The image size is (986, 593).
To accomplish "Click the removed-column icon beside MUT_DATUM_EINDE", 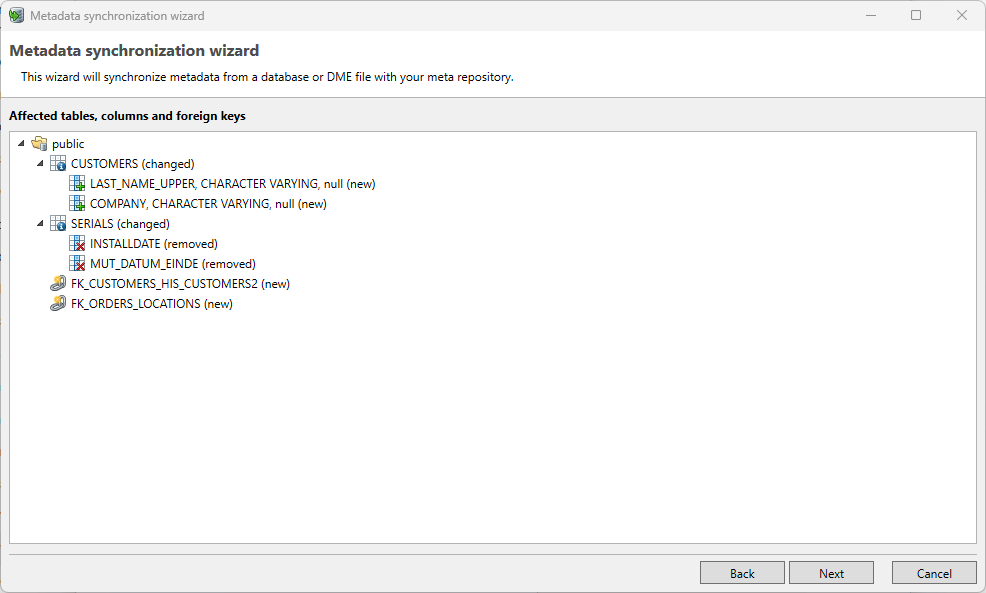I will pyautogui.click(x=77, y=263).
